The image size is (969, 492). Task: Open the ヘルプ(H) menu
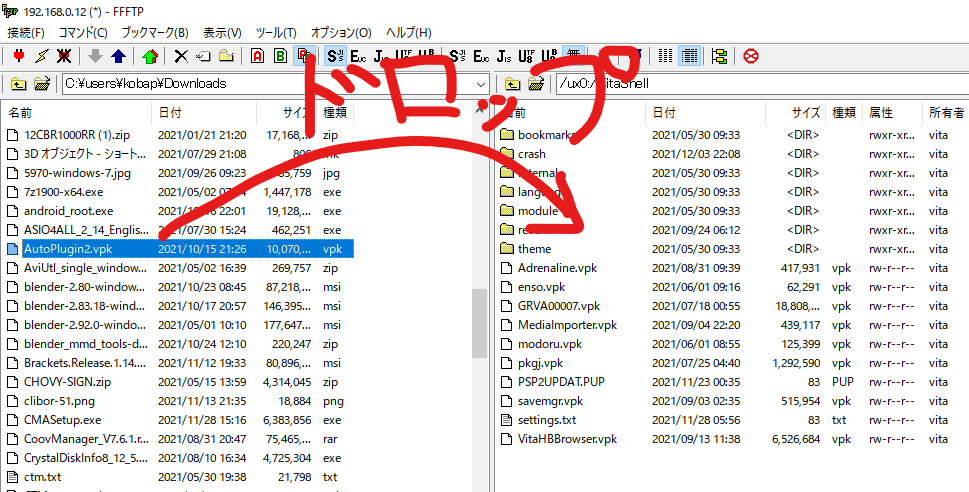tap(408, 33)
